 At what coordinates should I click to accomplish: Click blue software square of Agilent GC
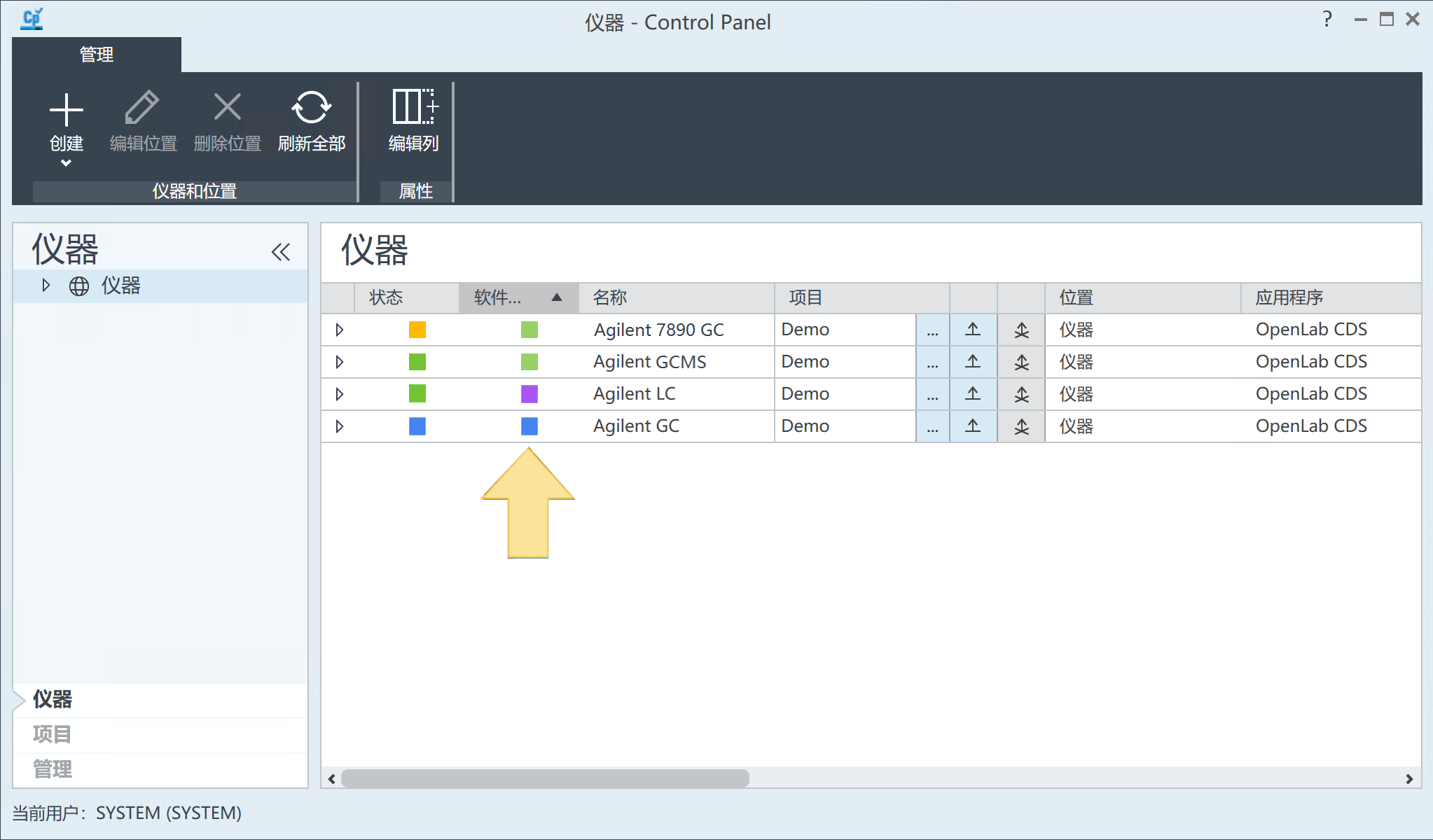click(x=529, y=426)
